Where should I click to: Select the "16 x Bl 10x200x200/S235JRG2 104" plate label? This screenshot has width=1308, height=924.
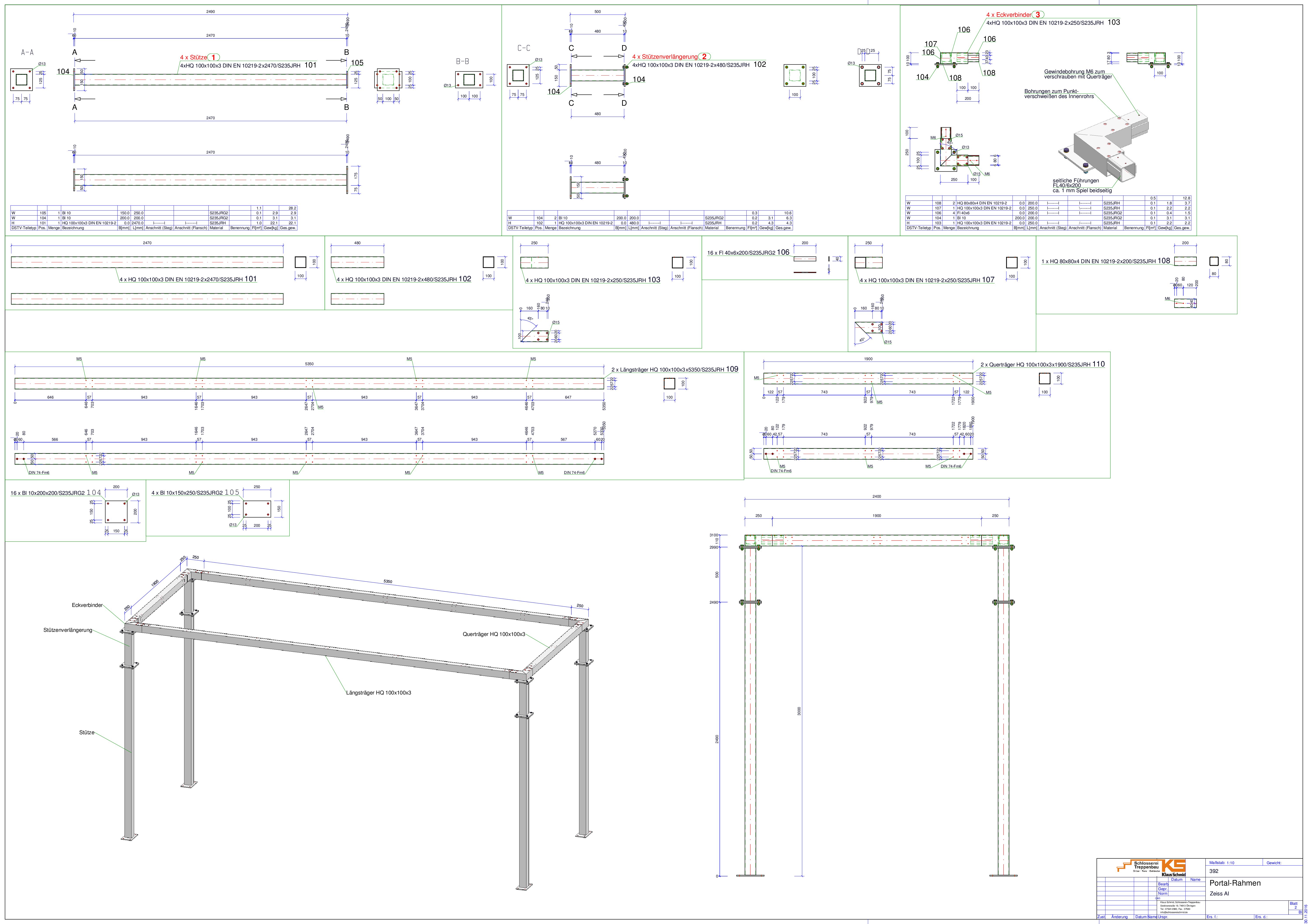[x=56, y=493]
